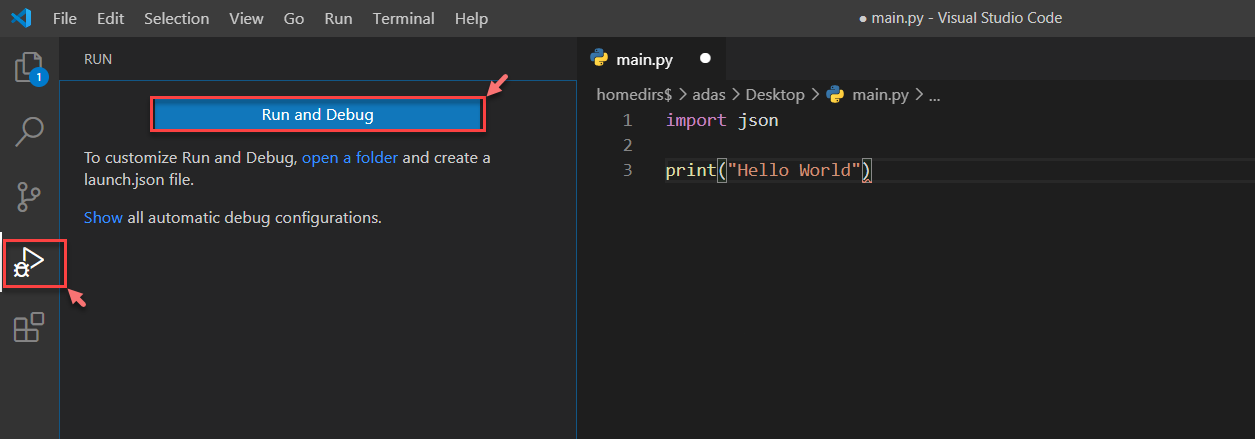Open the Help menu
This screenshot has width=1255, height=439.
[x=471, y=18]
